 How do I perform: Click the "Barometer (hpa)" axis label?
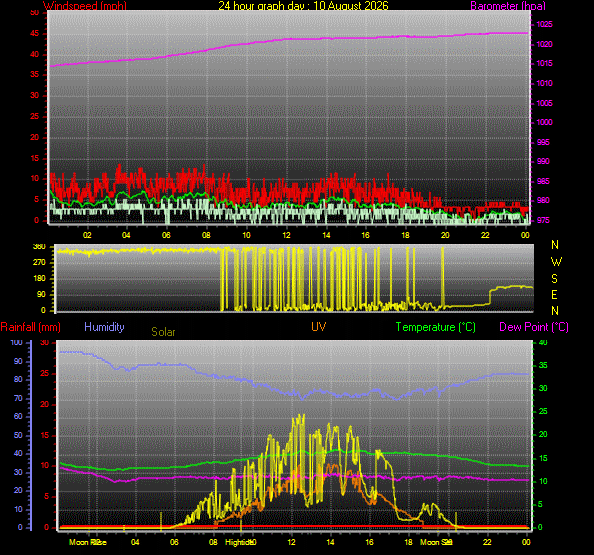(508, 6)
